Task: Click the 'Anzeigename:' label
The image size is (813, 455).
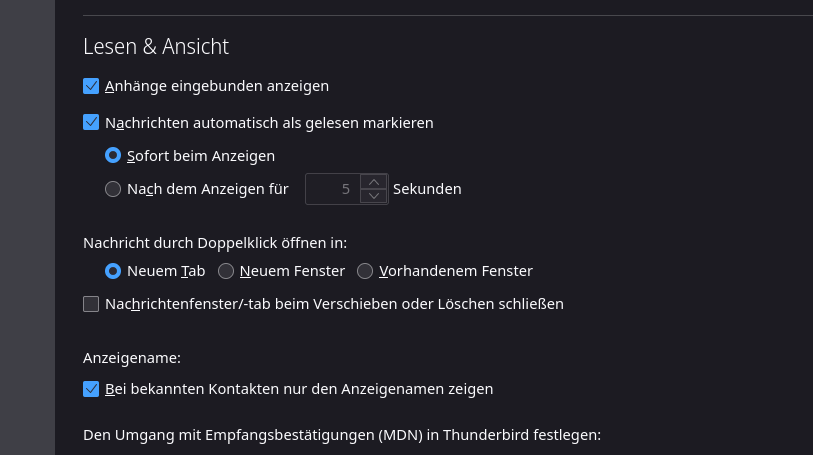Action: pos(131,356)
